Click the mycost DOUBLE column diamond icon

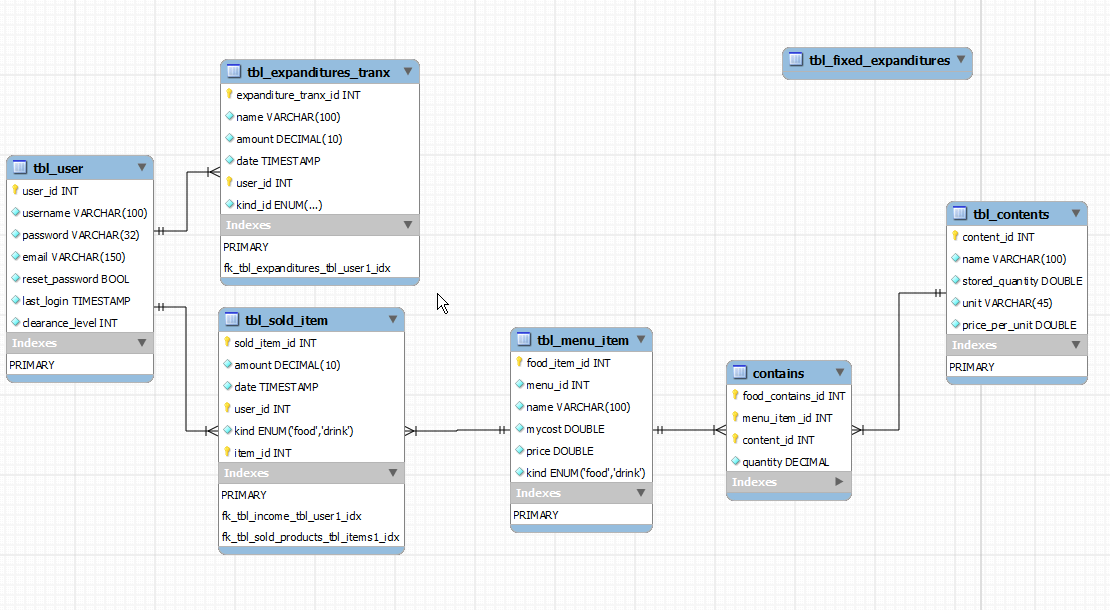pos(520,427)
